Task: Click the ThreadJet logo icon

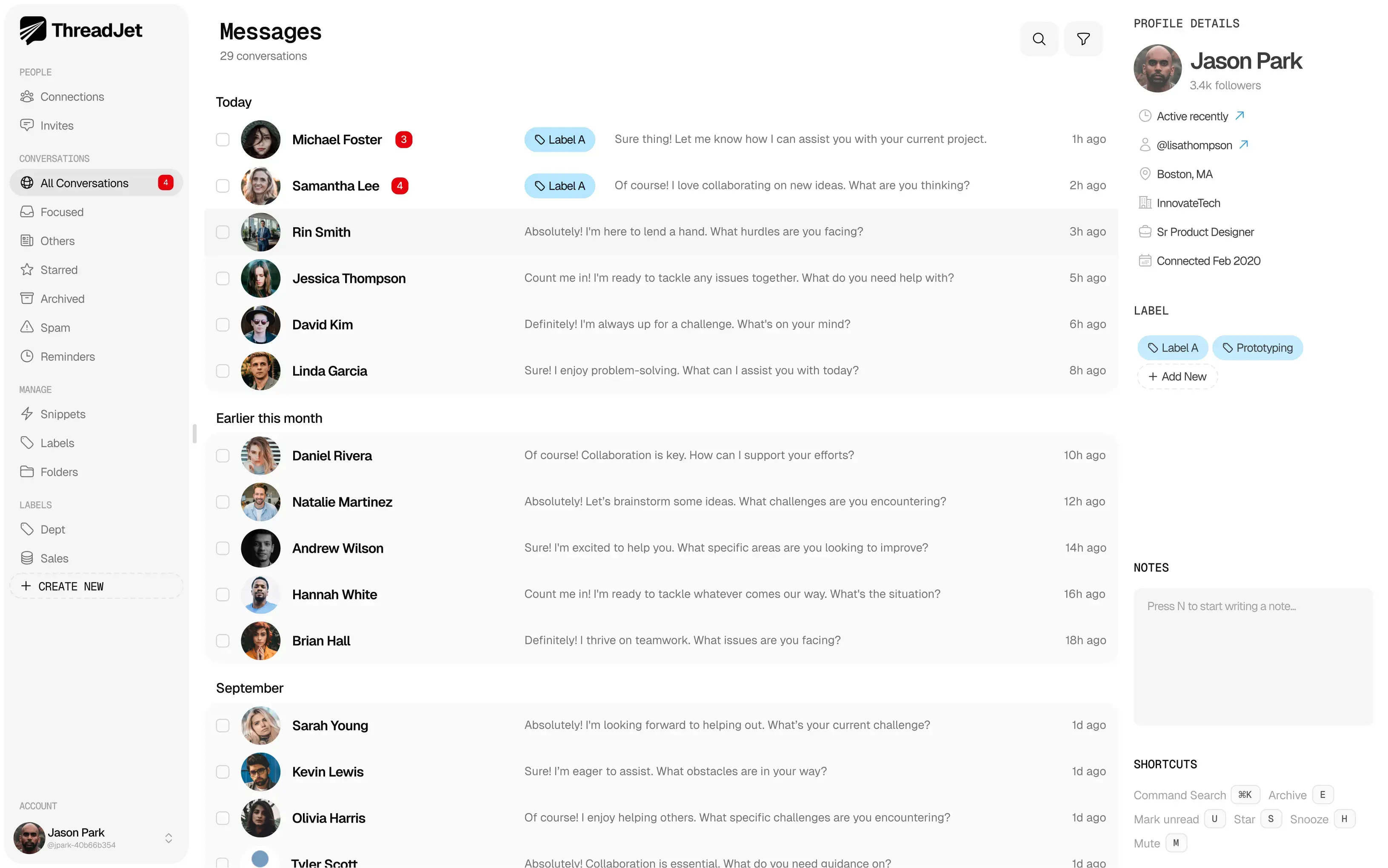Action: [33, 31]
